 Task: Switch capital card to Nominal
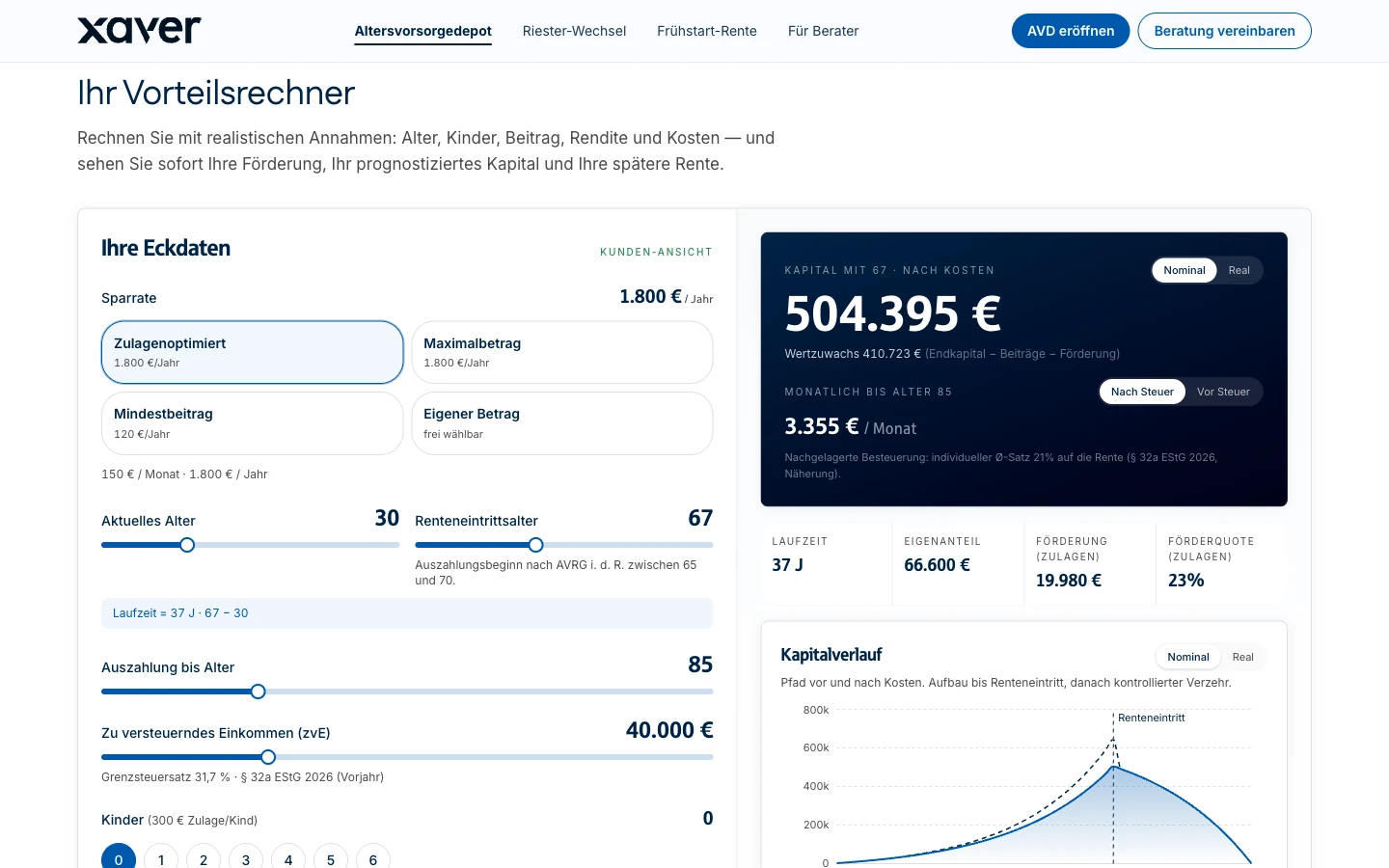1185,270
